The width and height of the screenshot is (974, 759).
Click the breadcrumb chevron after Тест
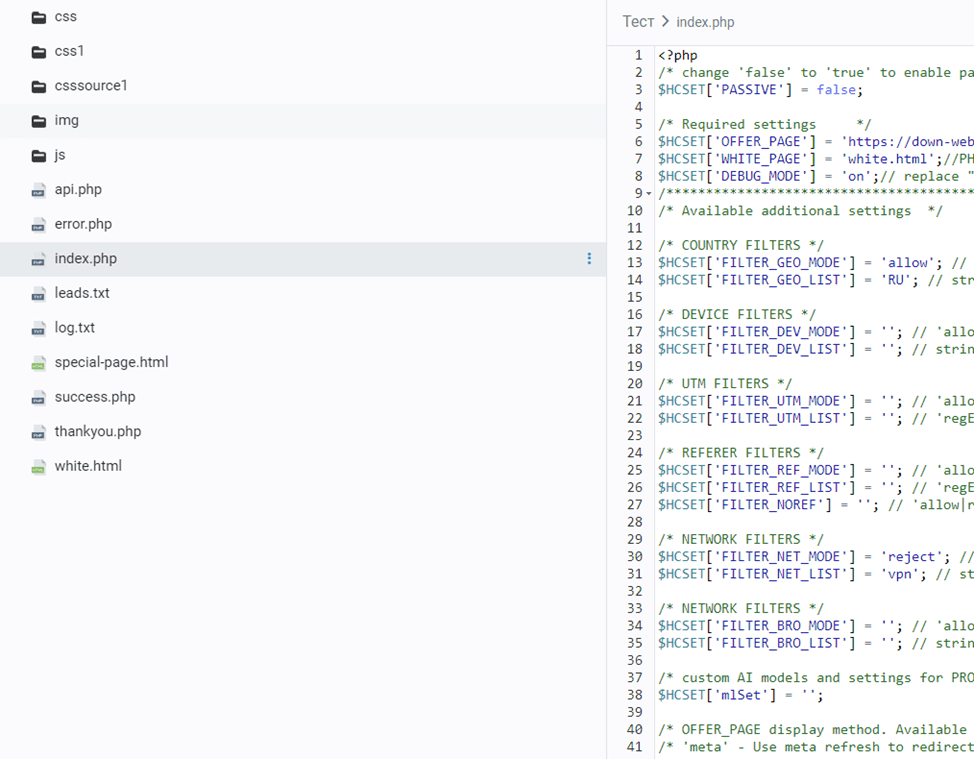pos(665,22)
